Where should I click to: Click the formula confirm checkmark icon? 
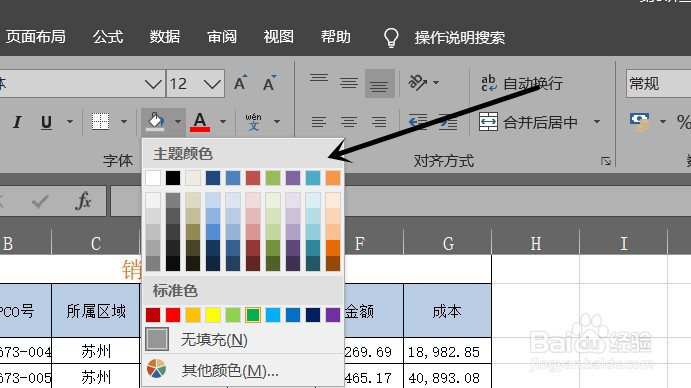(x=40, y=201)
